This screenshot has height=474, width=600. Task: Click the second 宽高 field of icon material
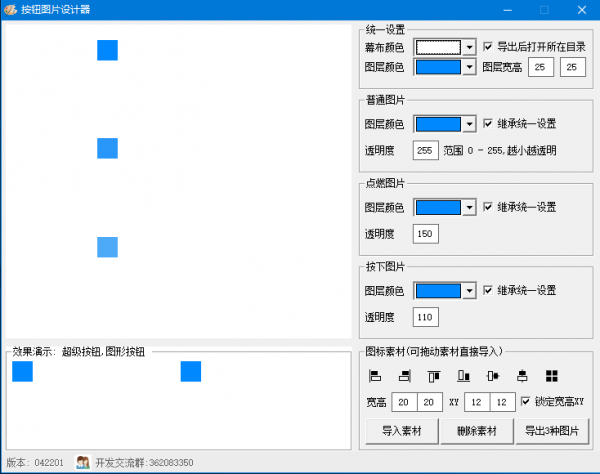tap(430, 402)
